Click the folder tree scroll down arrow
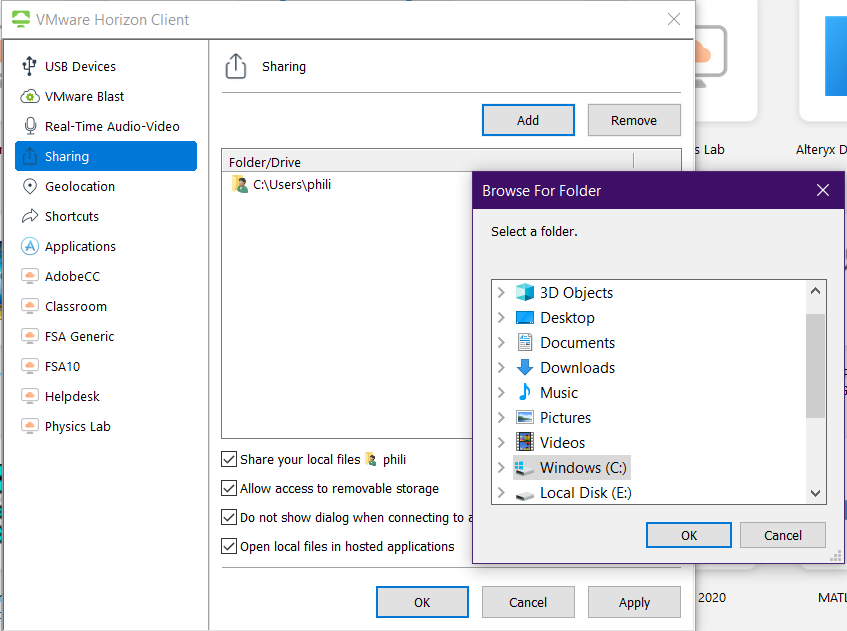 point(815,493)
